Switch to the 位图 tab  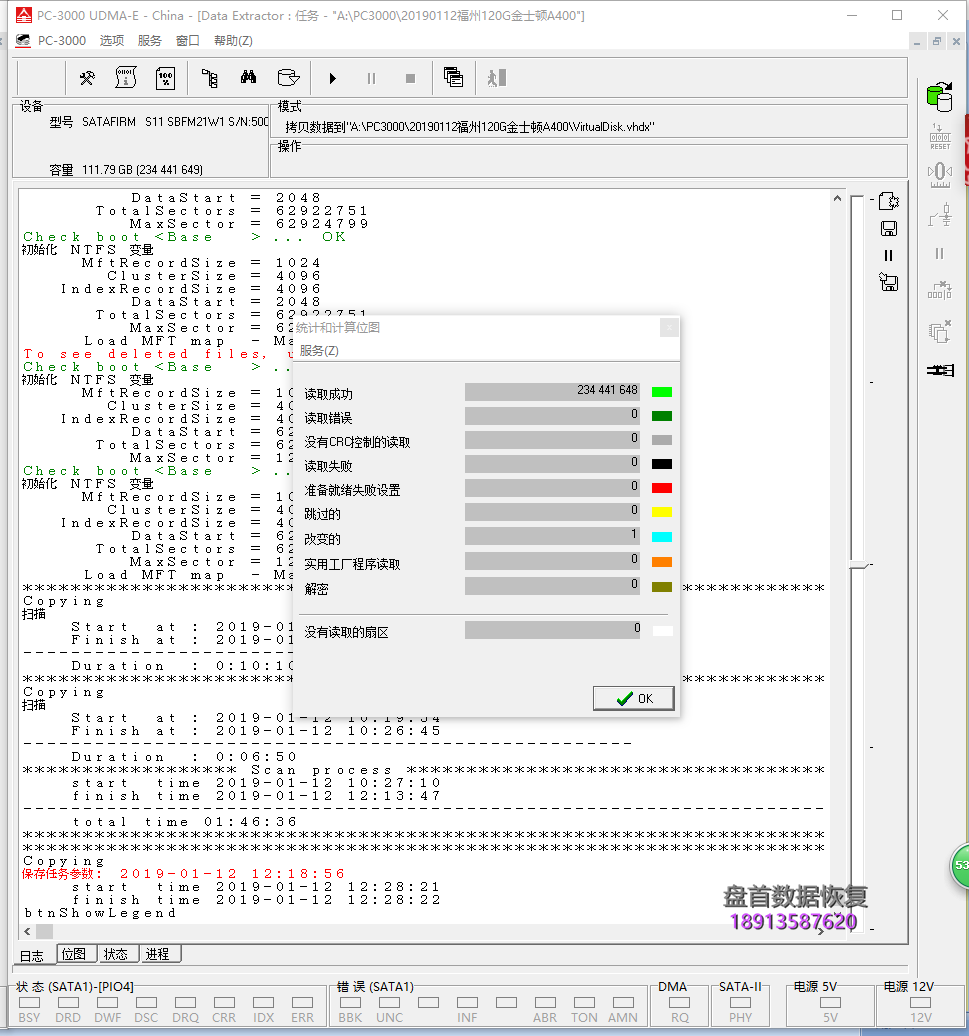pos(74,954)
